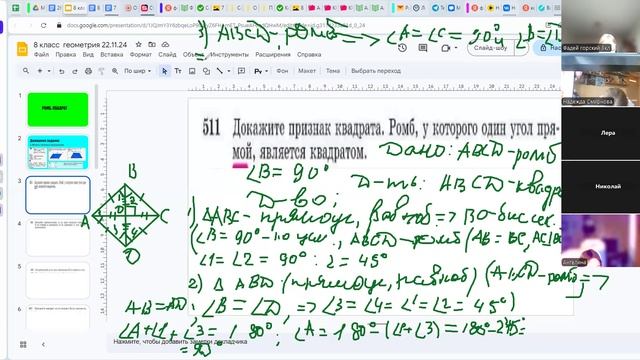Open the 'Файл' menu

tap(41, 54)
